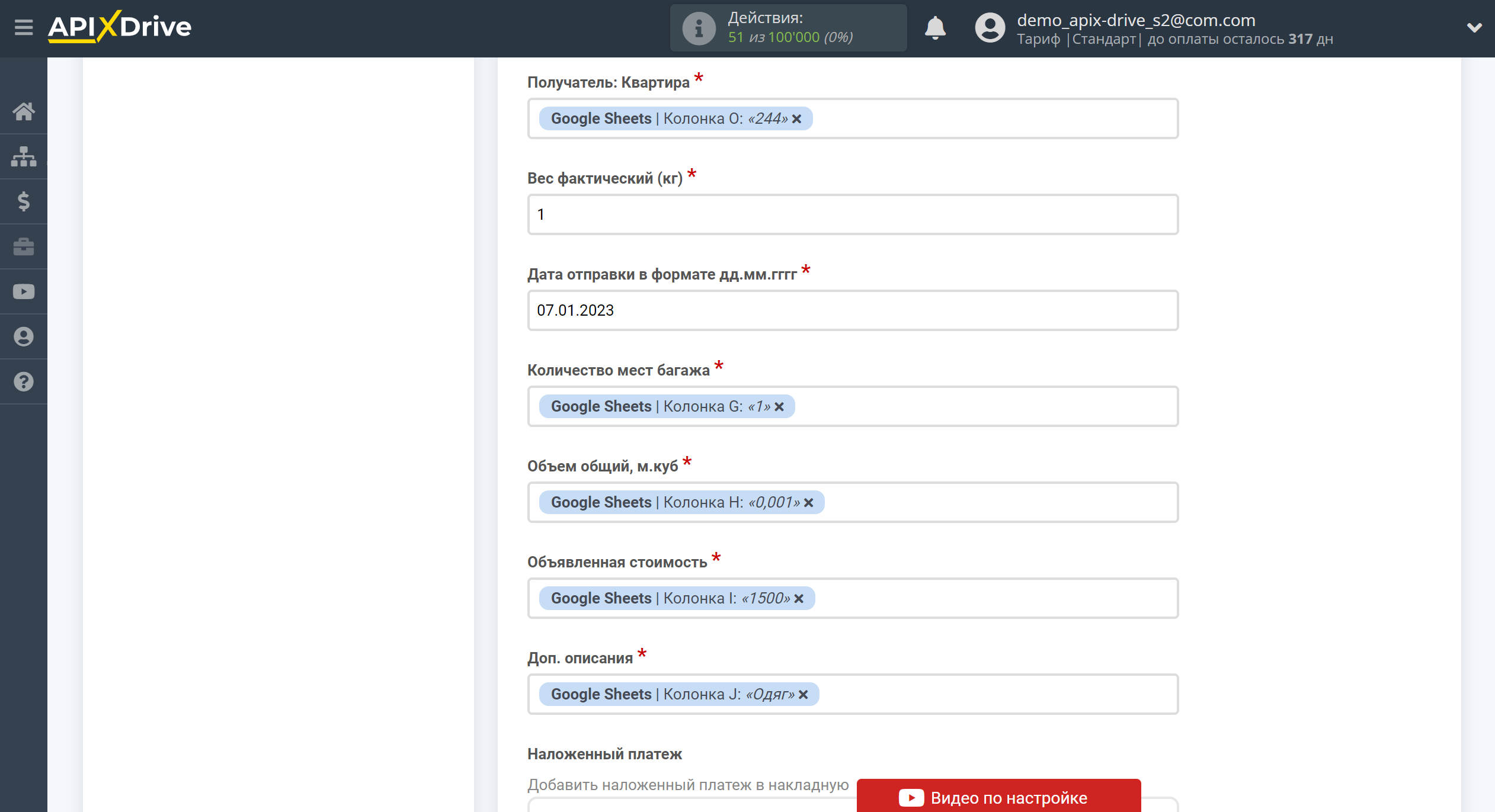Click the demo_apix-drive_s2@com.com account name
1495x812 pixels.
[1136, 20]
